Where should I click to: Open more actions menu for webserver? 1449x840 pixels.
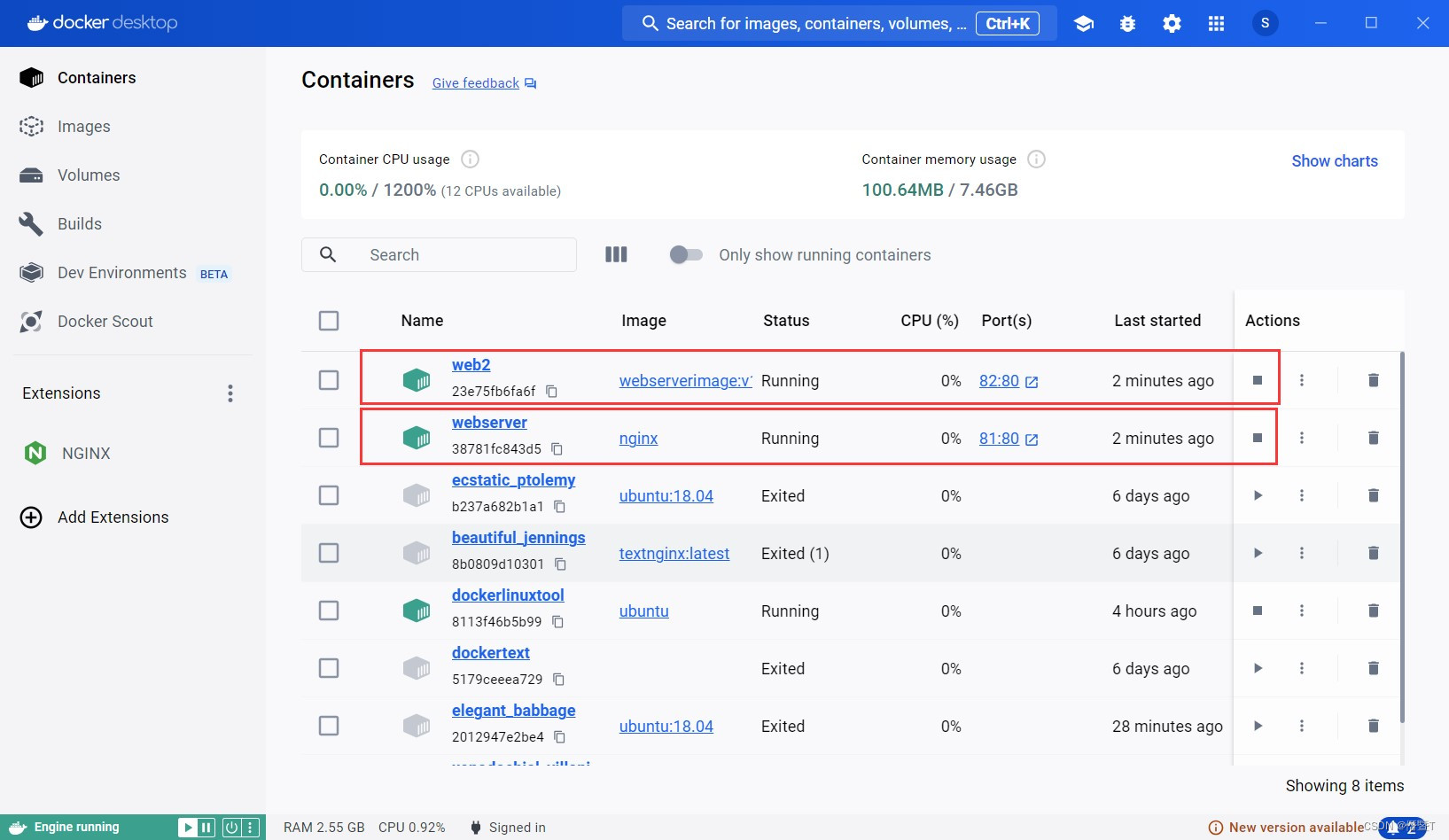click(x=1302, y=438)
